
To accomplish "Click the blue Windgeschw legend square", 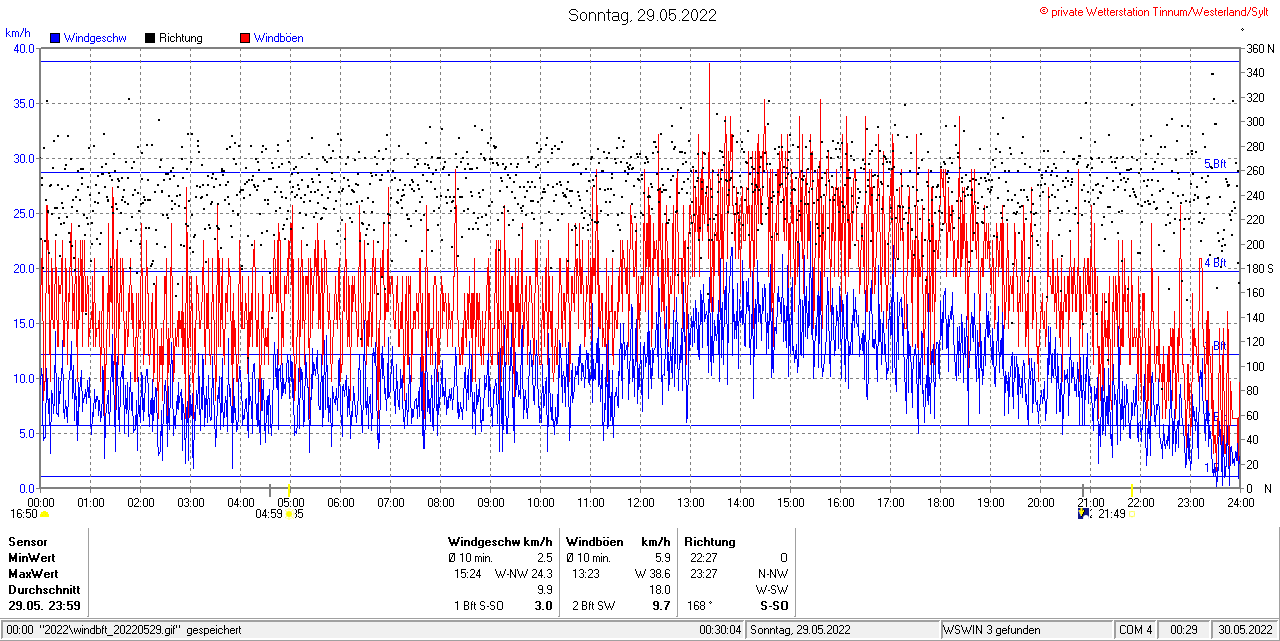I will tap(55, 38).
